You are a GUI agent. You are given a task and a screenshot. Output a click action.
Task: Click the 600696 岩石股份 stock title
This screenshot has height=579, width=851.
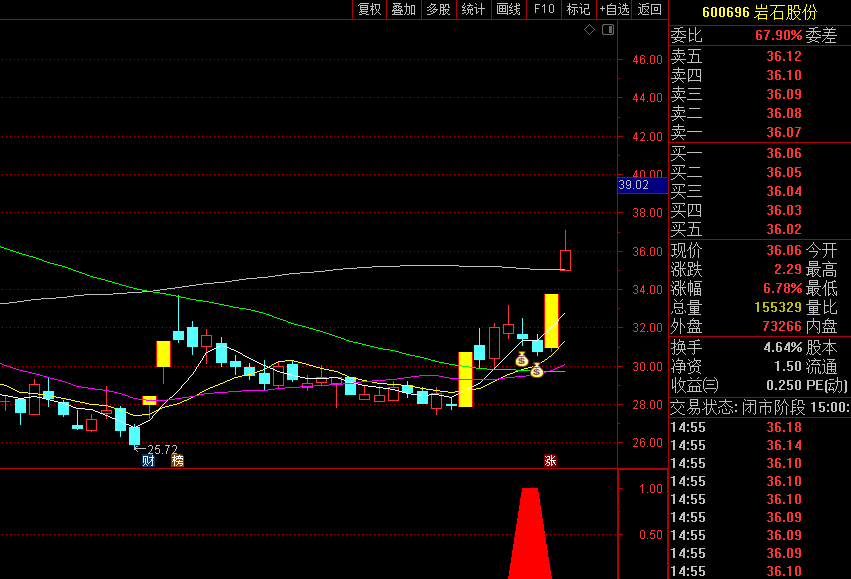pos(759,12)
